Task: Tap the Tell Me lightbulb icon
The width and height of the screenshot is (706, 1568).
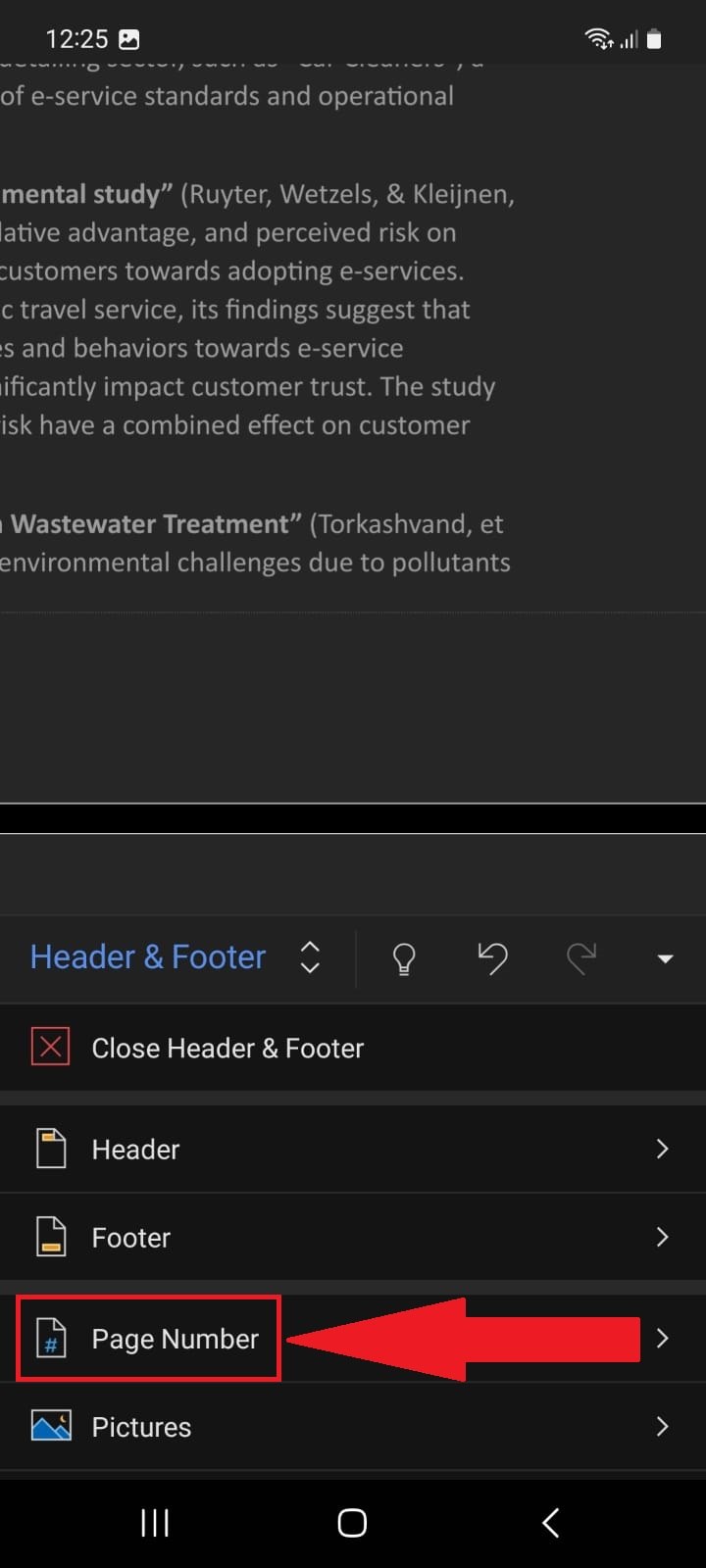Action: coord(404,957)
